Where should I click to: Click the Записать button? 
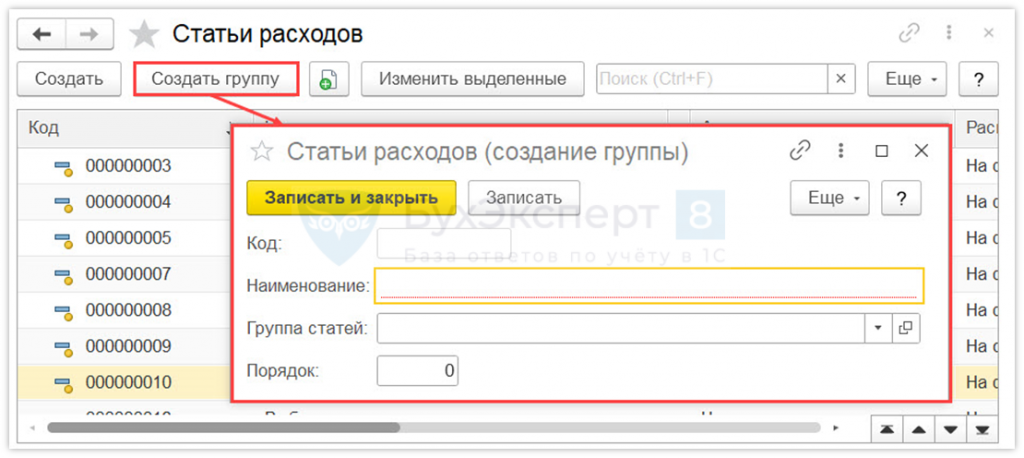point(524,198)
